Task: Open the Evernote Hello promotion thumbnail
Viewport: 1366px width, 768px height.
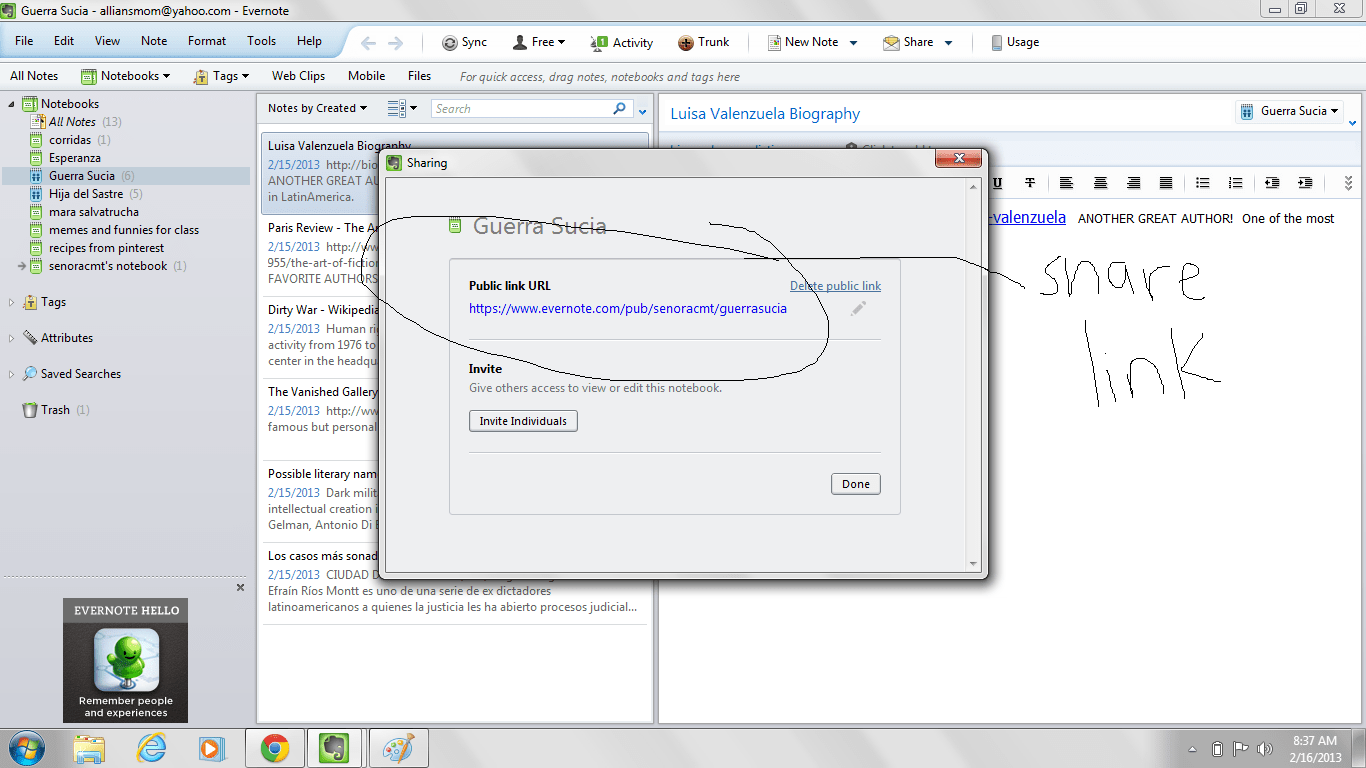Action: (x=125, y=660)
